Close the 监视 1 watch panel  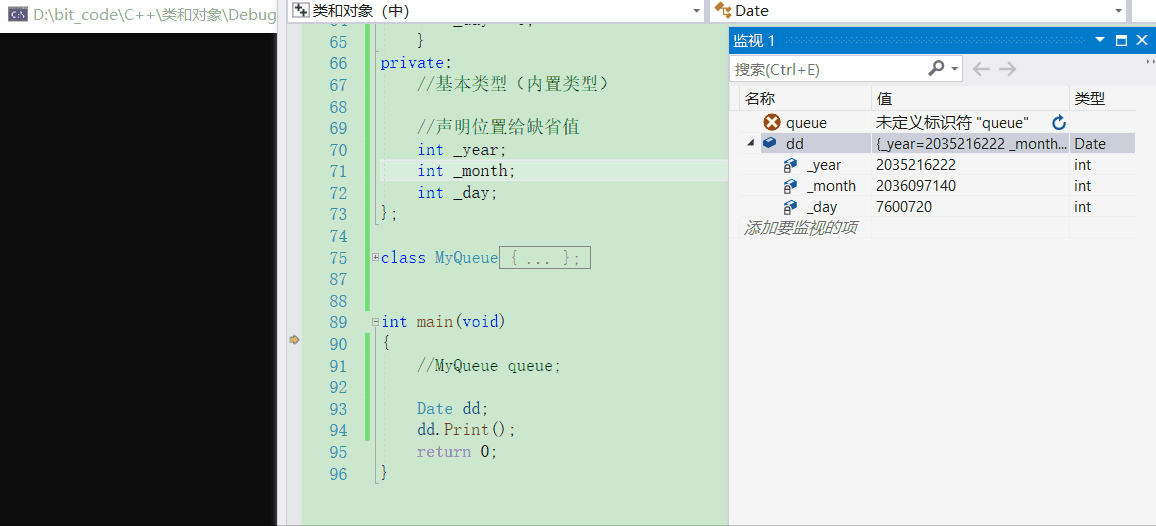click(1141, 40)
